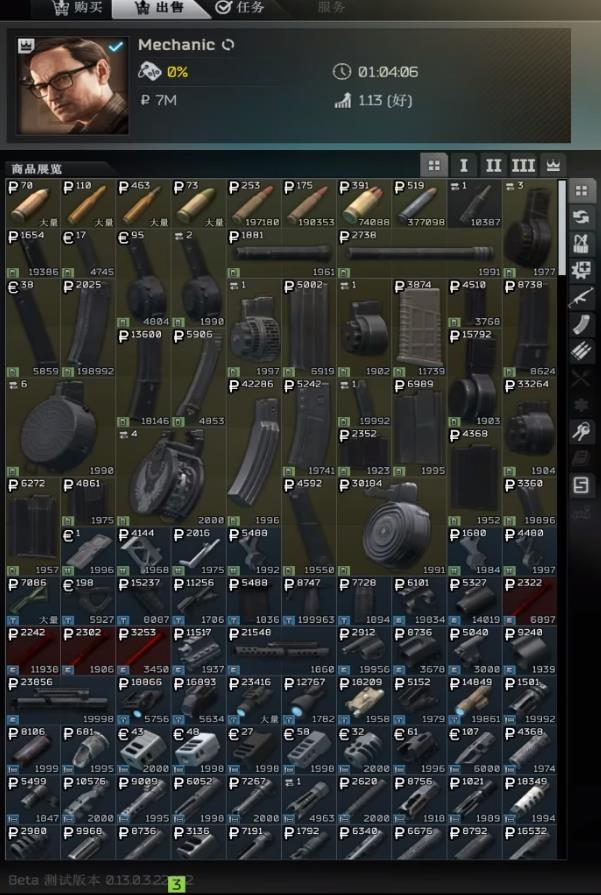Filter by the ammunition rounds category
This screenshot has width=601, height=895.
tap(581, 351)
